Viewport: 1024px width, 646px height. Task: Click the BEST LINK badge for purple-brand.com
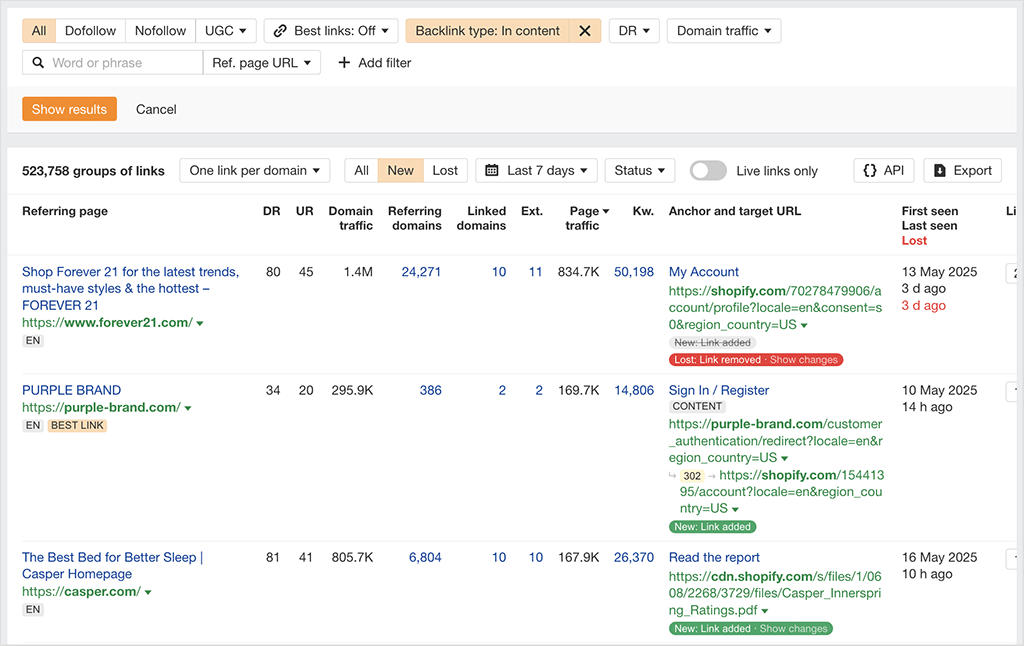coord(77,425)
